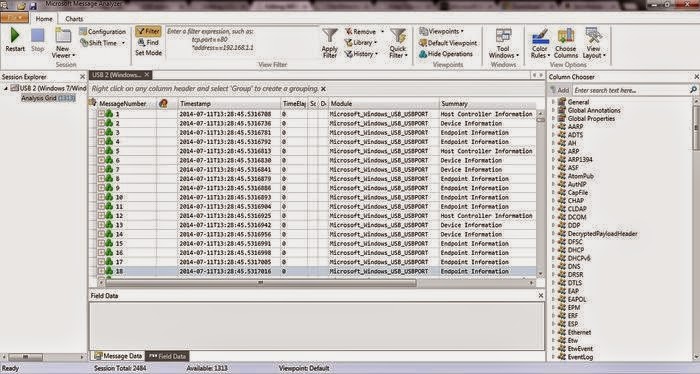Screen dimensions: 700x374
Task: Open the filter History dropdown
Action: tap(361, 54)
